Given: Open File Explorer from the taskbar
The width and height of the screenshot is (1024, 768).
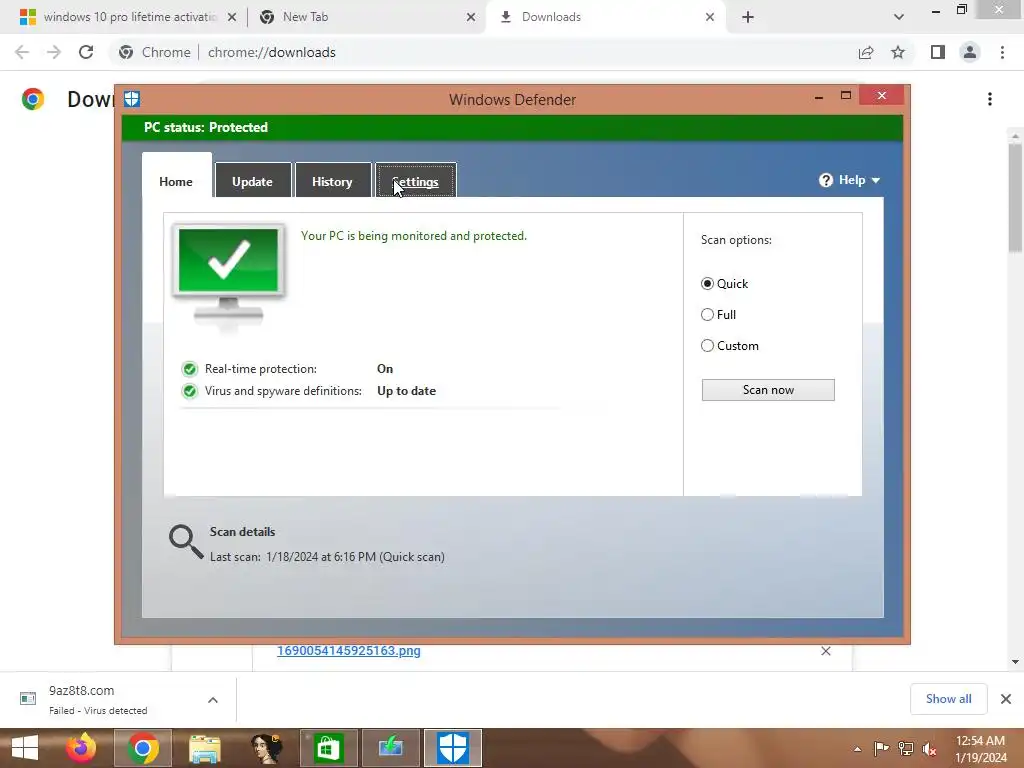Looking at the screenshot, I should coord(204,748).
